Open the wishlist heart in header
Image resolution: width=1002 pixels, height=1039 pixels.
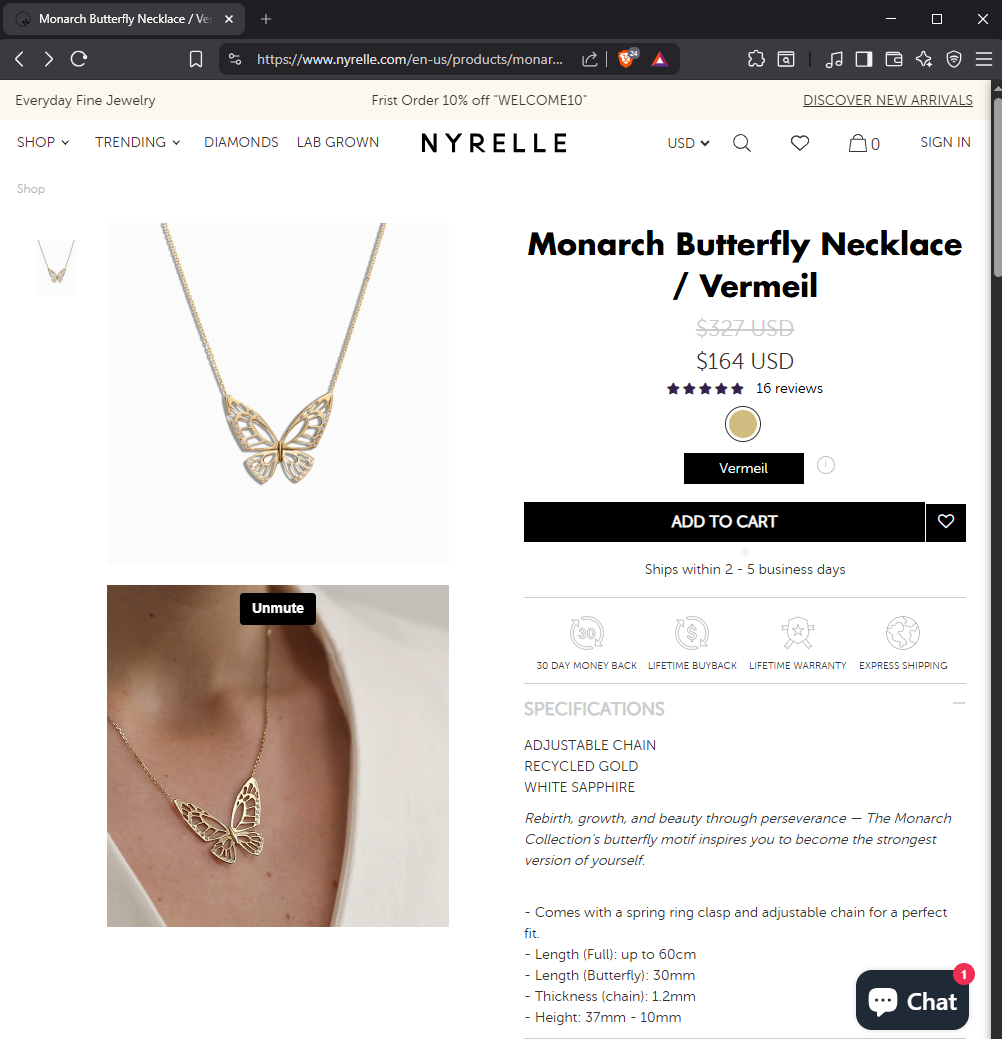point(800,143)
